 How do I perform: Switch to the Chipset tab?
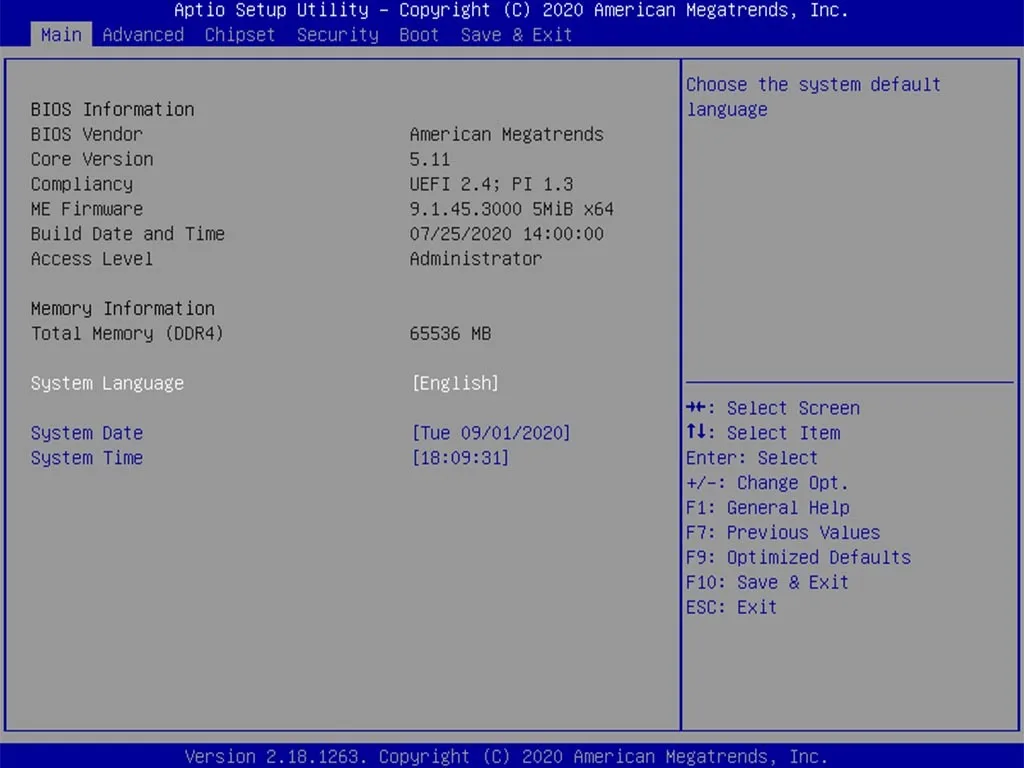click(x=240, y=35)
